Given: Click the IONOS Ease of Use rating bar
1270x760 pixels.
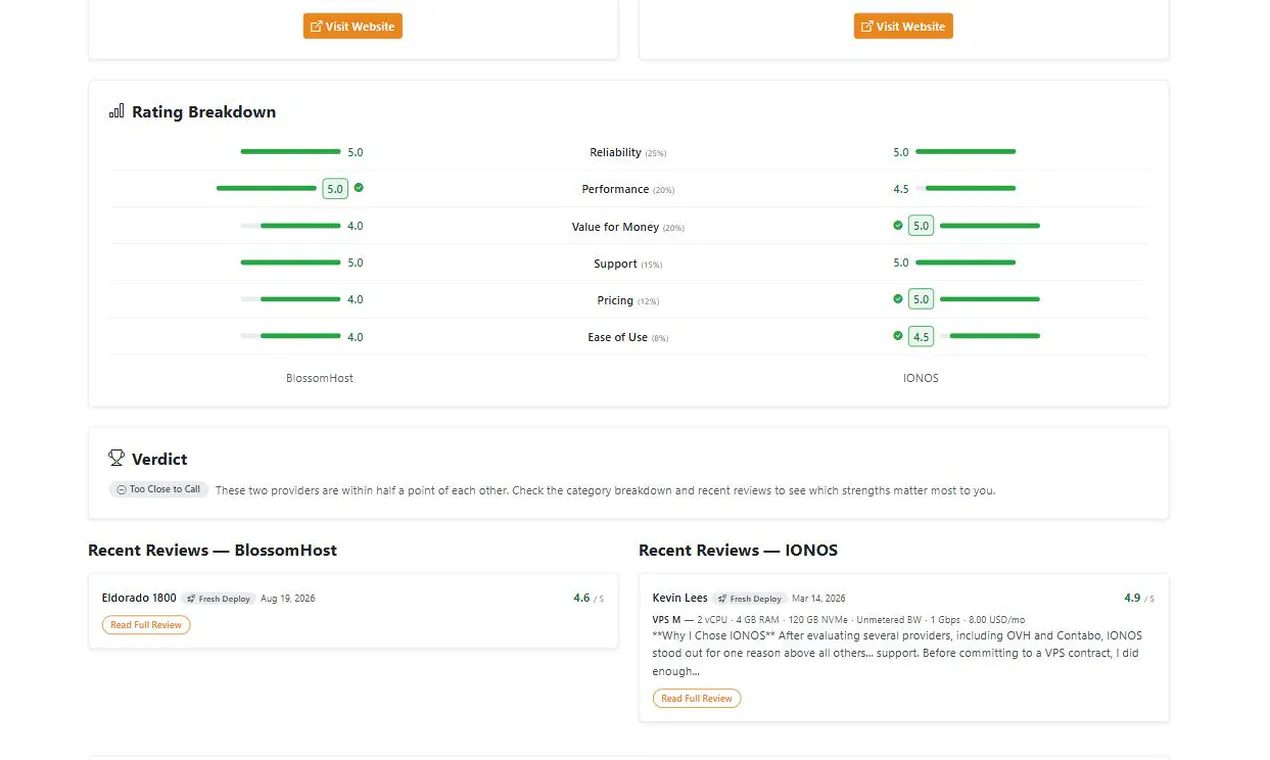Looking at the screenshot, I should (x=990, y=336).
